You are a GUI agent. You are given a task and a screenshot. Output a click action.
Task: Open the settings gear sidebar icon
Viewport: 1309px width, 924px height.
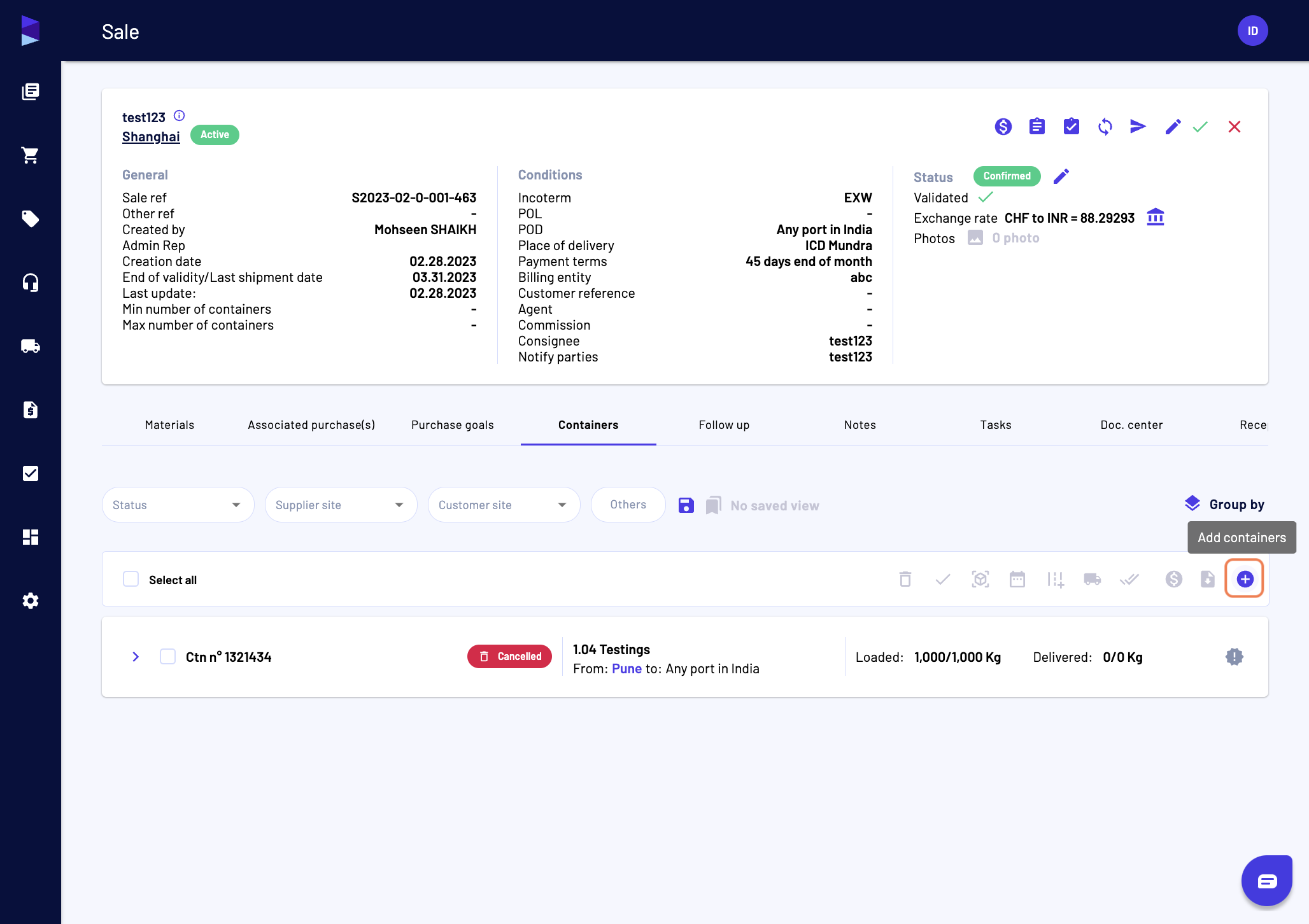tap(30, 601)
